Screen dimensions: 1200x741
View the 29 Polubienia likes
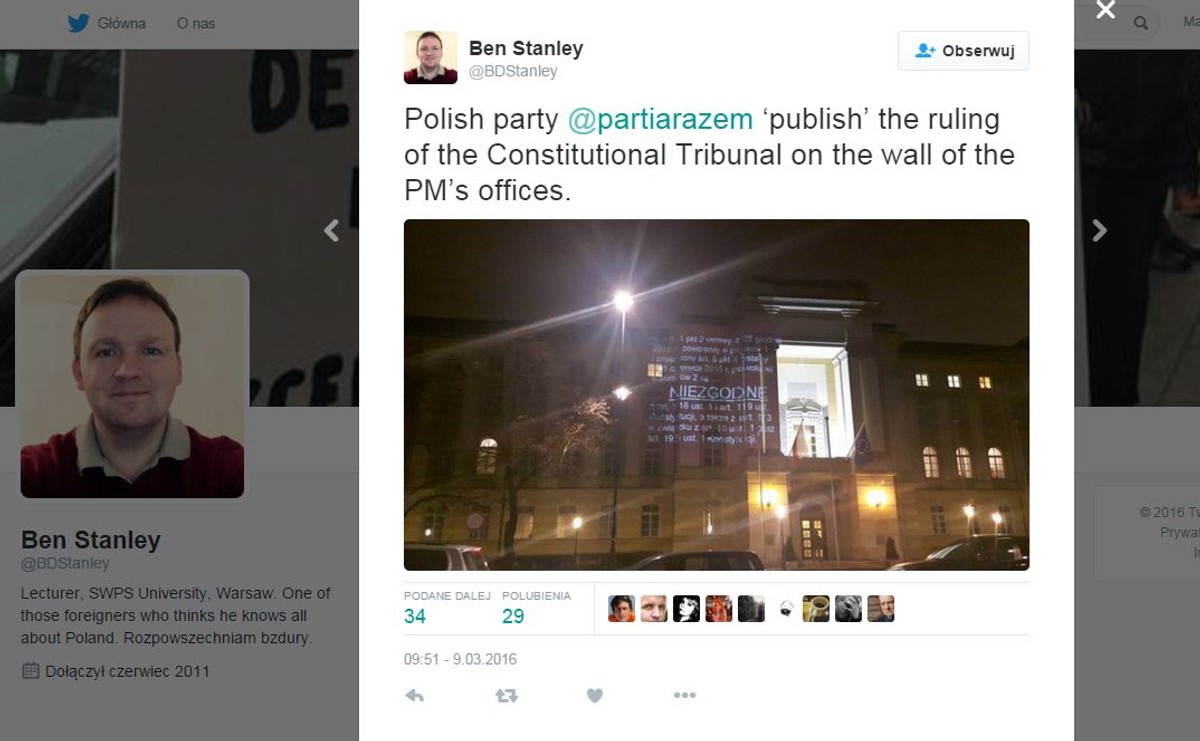536,608
